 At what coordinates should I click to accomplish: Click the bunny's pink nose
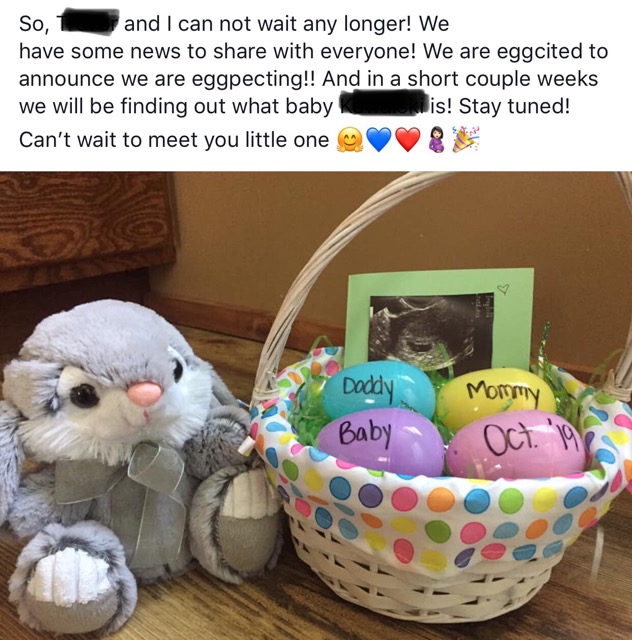click(144, 393)
